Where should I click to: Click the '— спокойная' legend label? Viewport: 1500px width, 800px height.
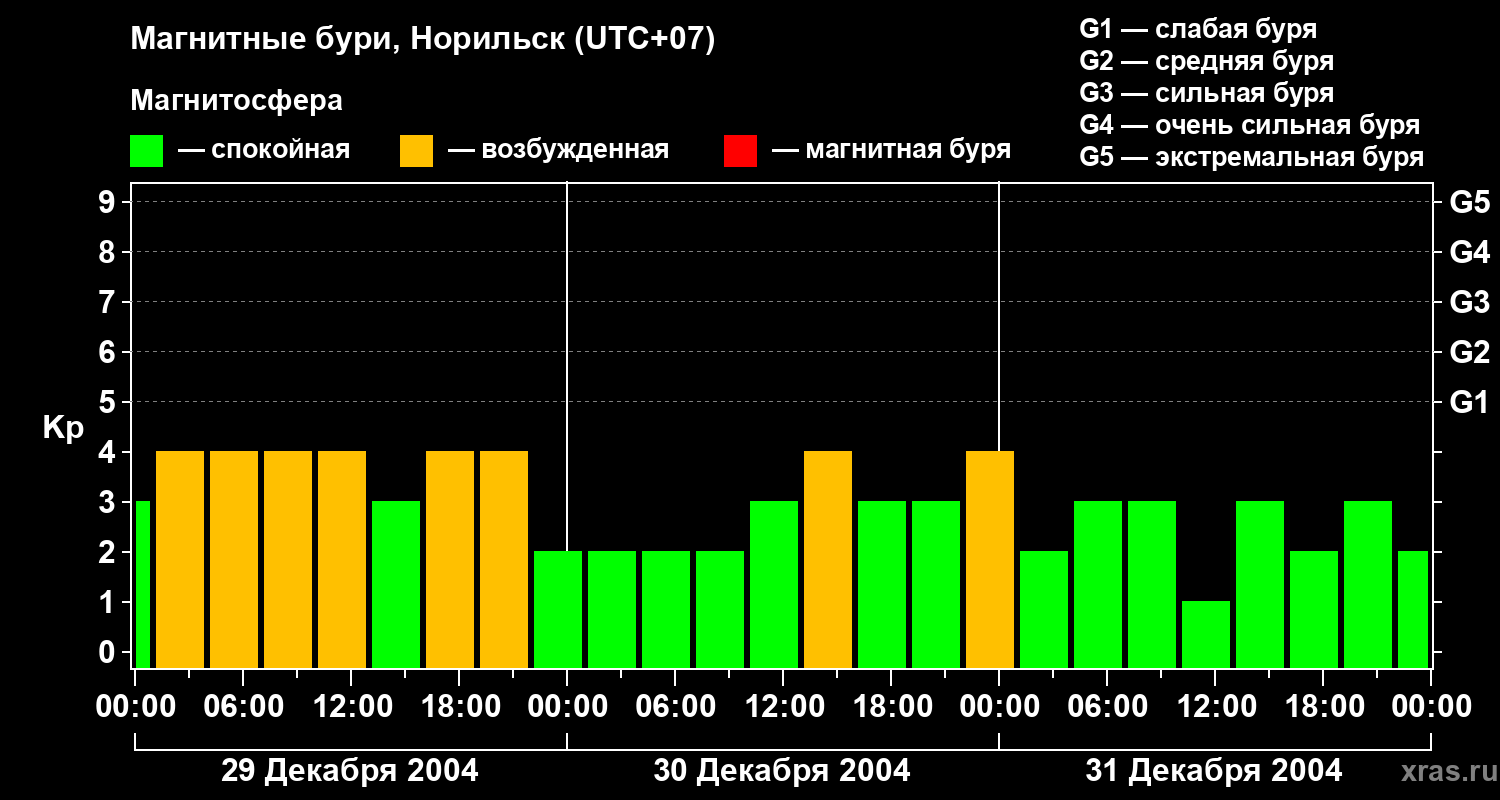(x=264, y=150)
